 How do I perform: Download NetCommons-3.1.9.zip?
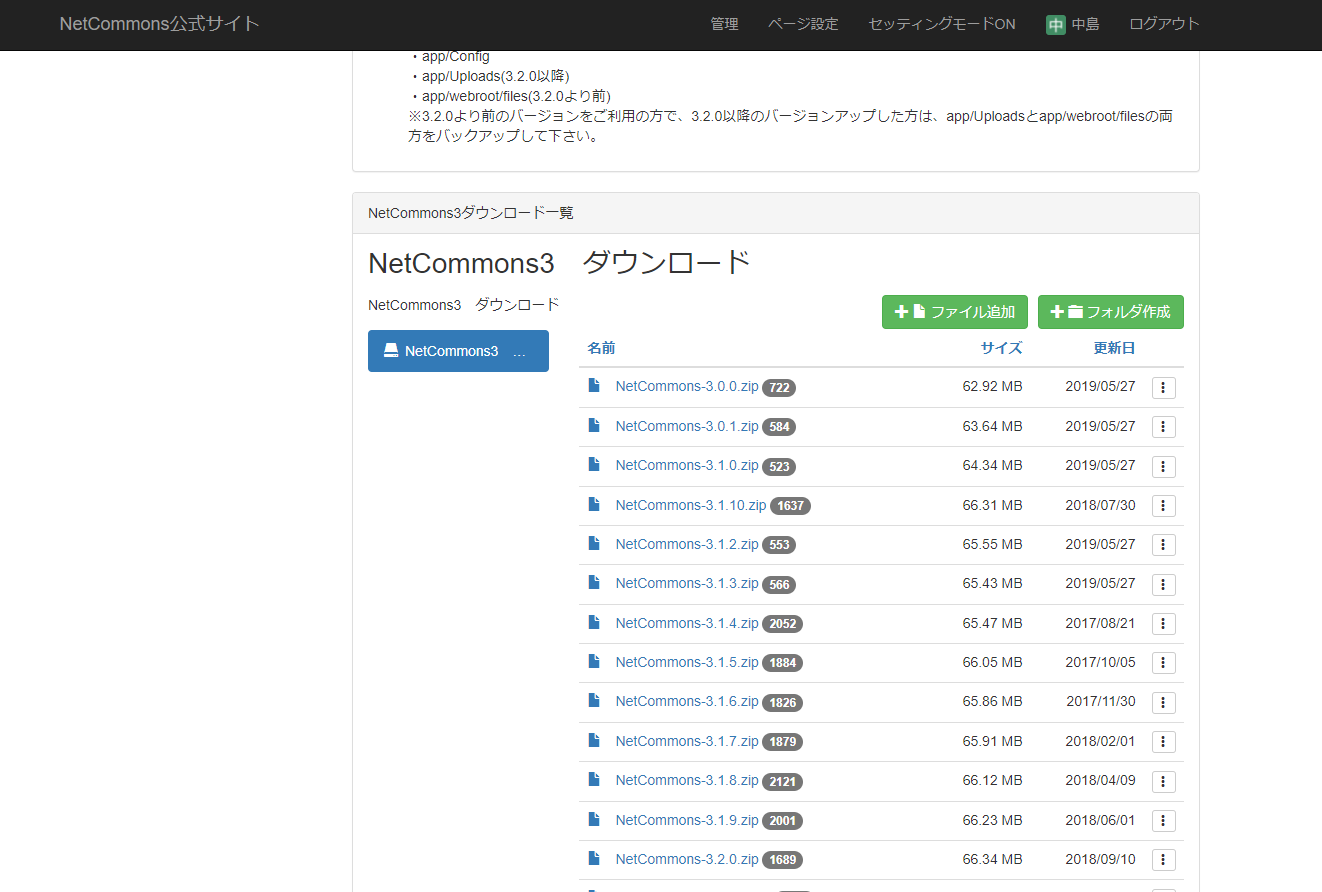coord(687,820)
